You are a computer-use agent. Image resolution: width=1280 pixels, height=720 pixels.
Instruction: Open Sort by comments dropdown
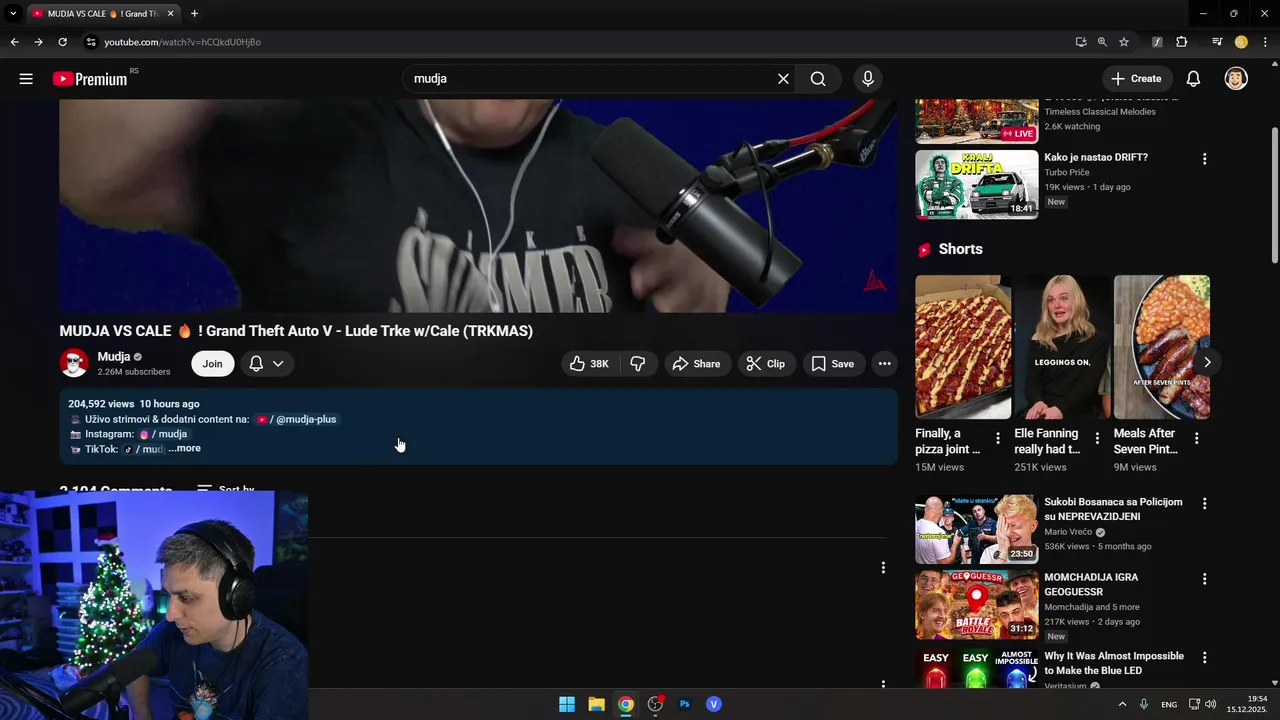coord(227,490)
